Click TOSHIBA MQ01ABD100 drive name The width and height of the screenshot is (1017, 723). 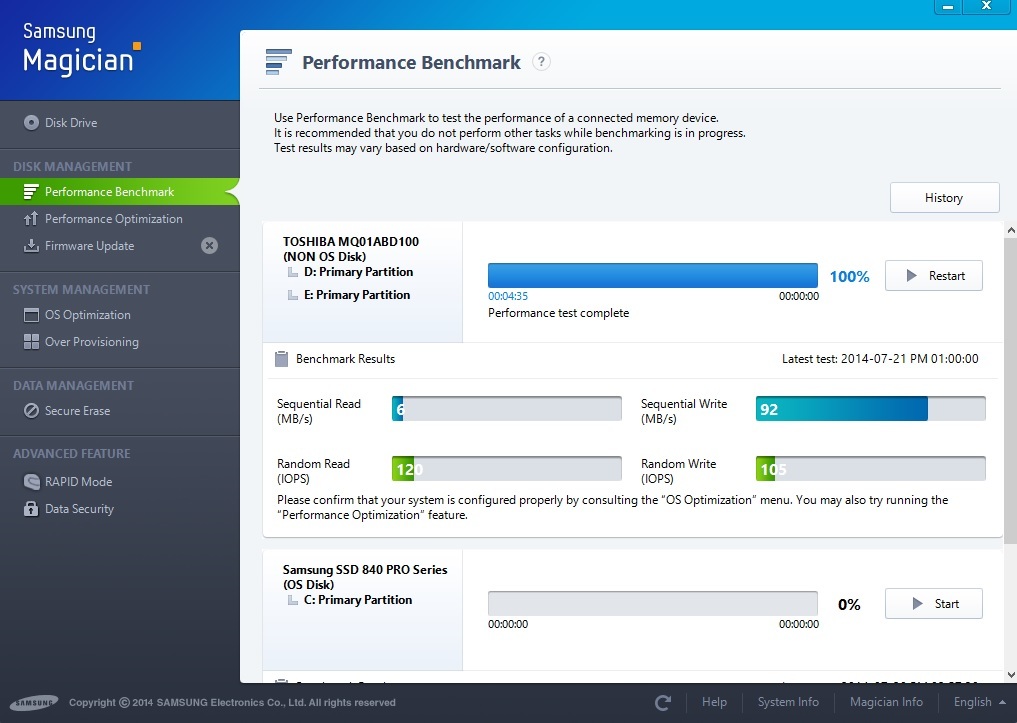click(351, 242)
